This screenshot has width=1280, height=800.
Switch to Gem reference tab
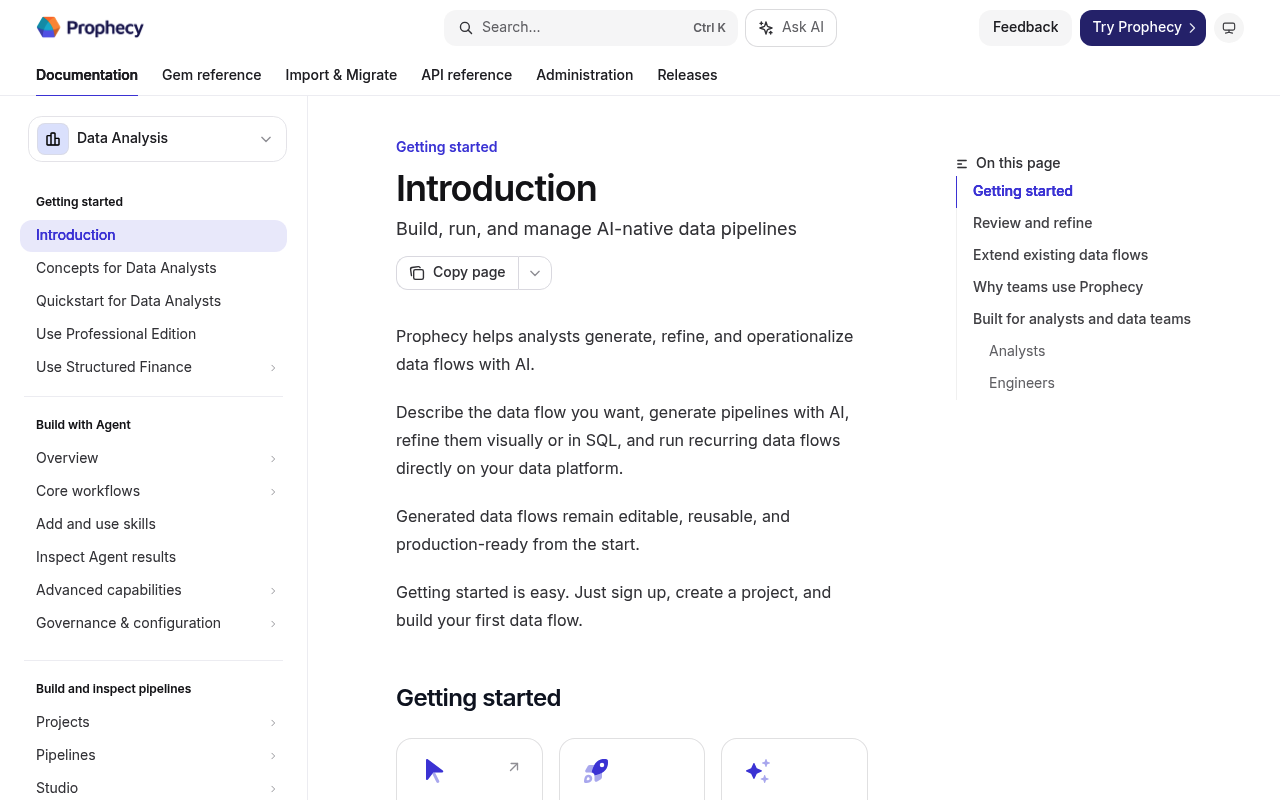(212, 75)
